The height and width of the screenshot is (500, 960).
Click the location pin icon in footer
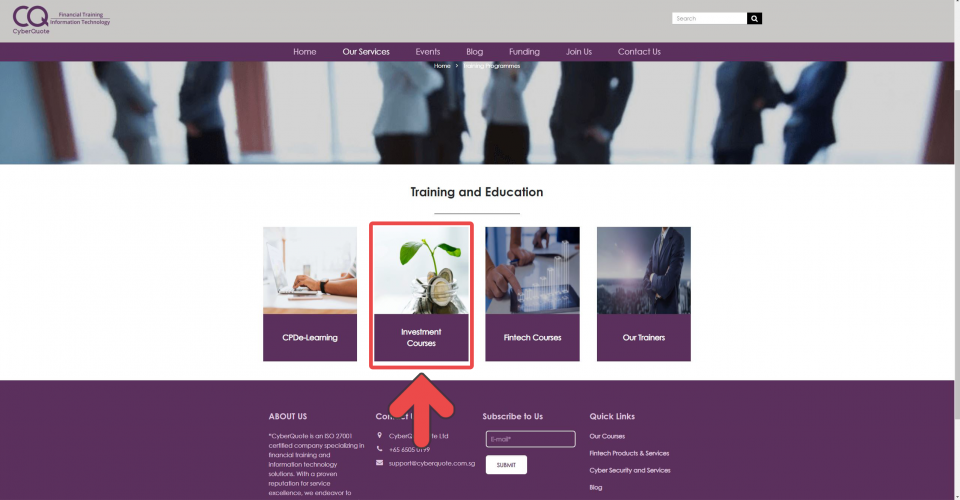(x=380, y=435)
